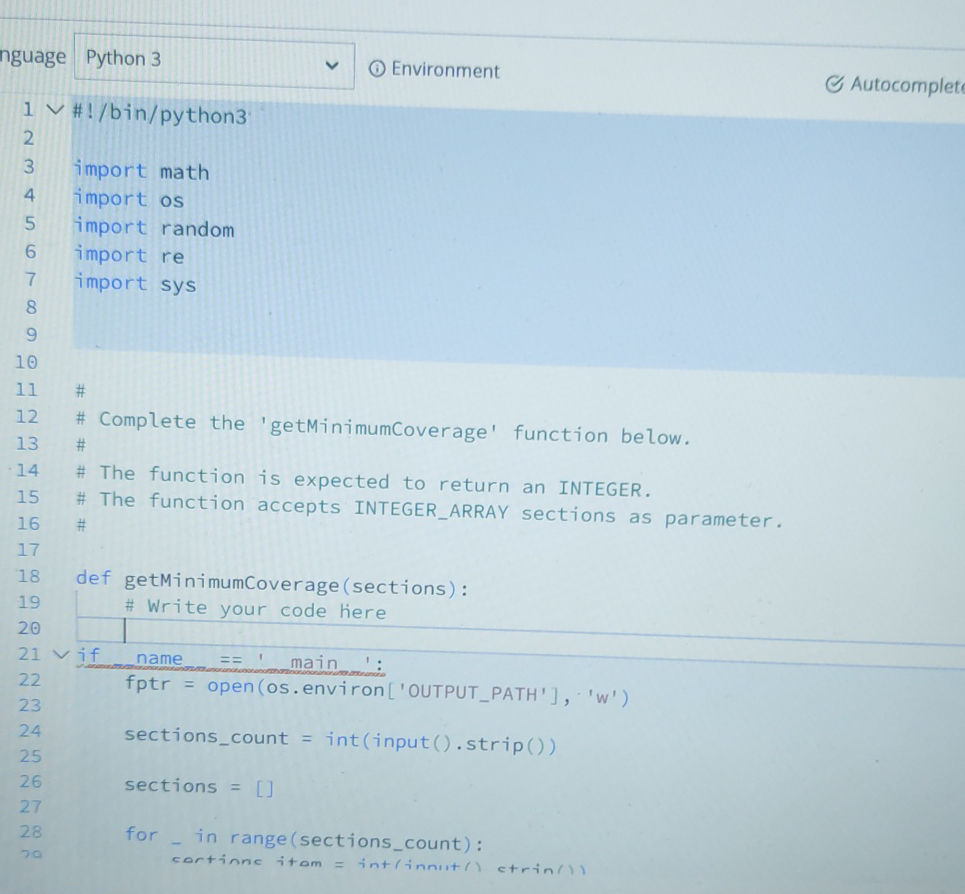Click the code-fold chevron beside line 21
The width and height of the screenshot is (965, 894).
[57, 655]
